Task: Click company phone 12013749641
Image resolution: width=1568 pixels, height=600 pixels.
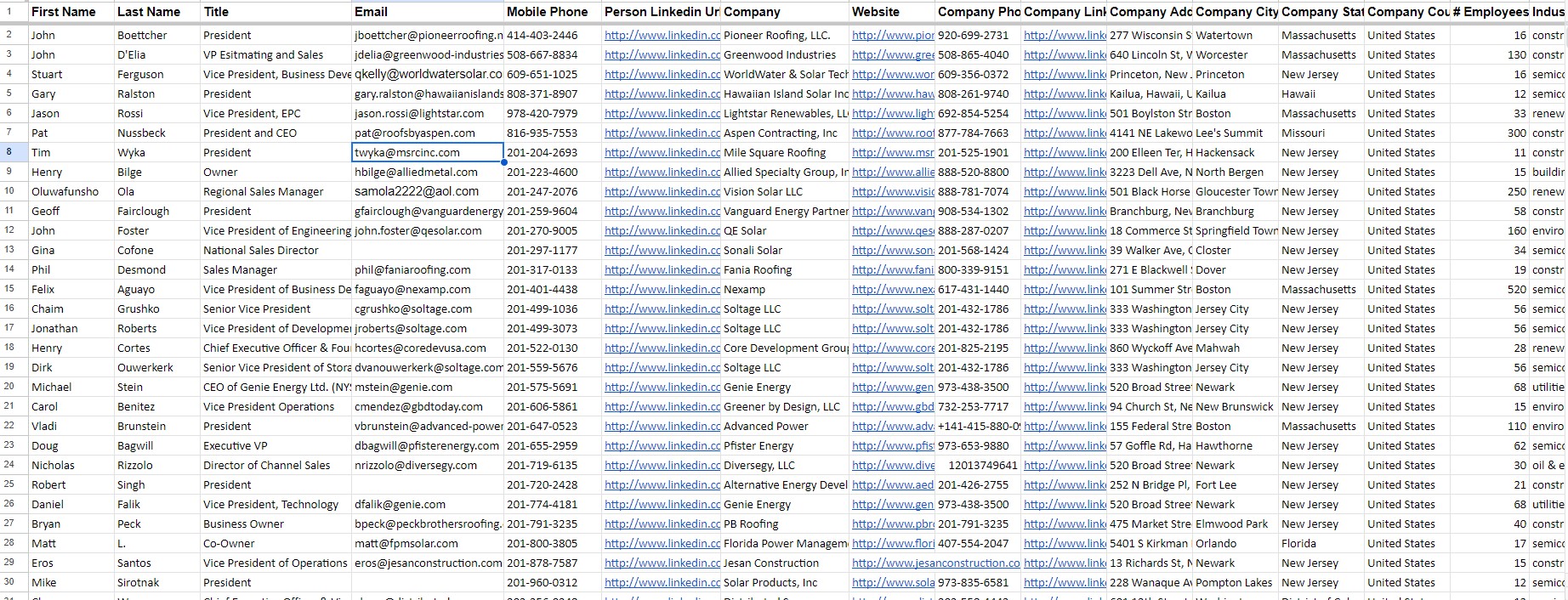Action: [x=978, y=465]
